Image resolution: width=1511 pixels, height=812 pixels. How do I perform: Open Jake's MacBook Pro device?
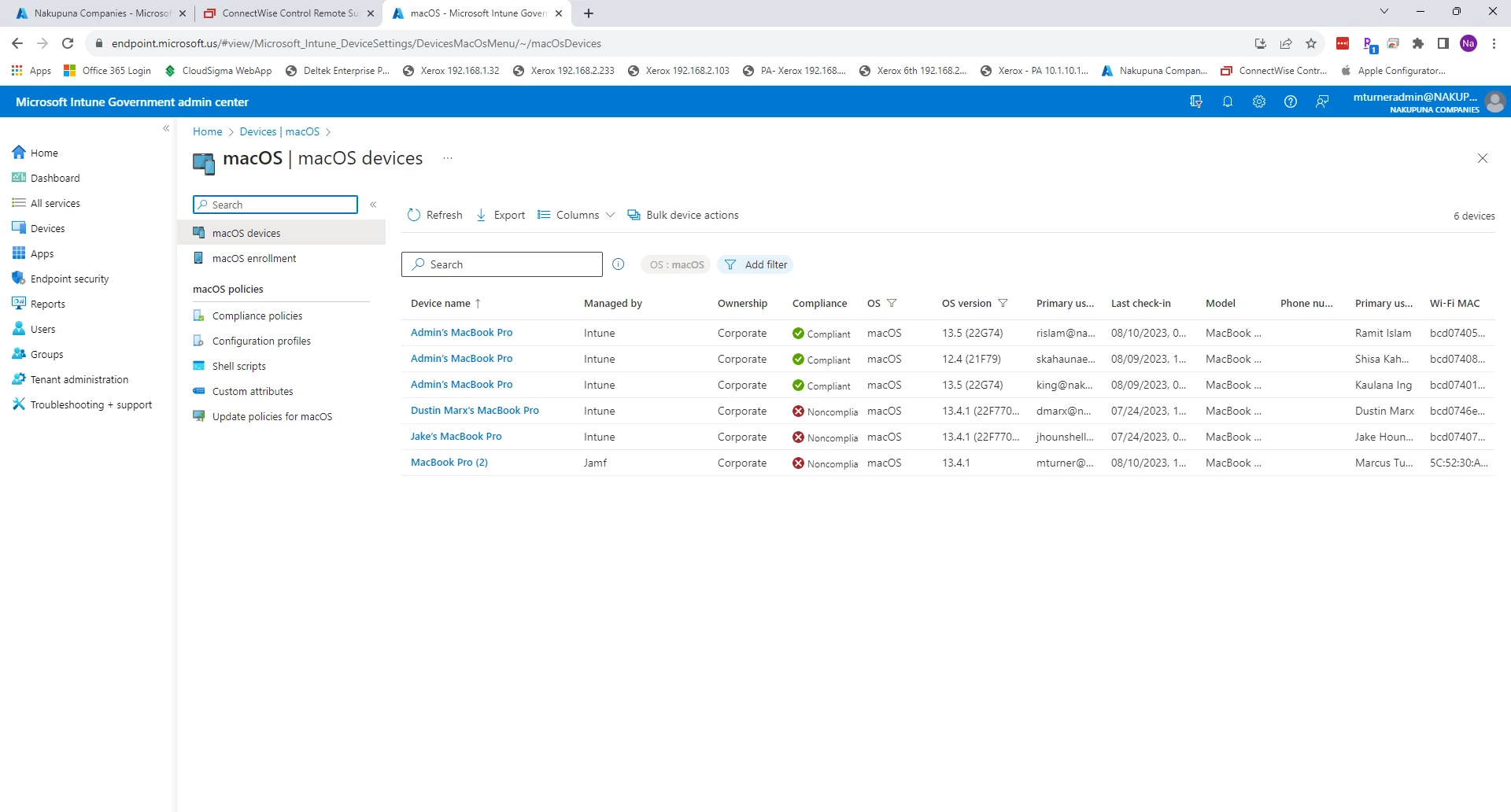click(456, 437)
